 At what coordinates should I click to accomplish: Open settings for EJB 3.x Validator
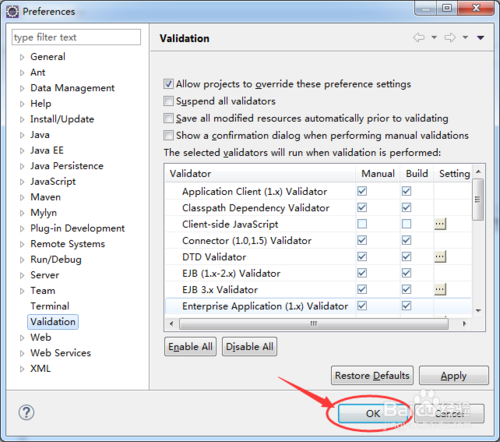[440, 289]
